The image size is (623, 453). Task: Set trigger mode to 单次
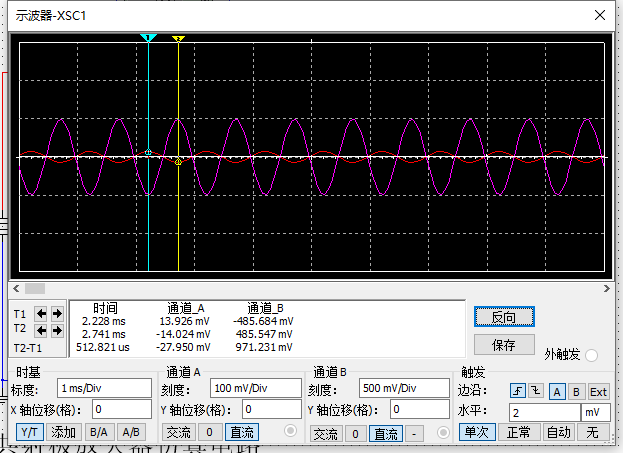477,432
